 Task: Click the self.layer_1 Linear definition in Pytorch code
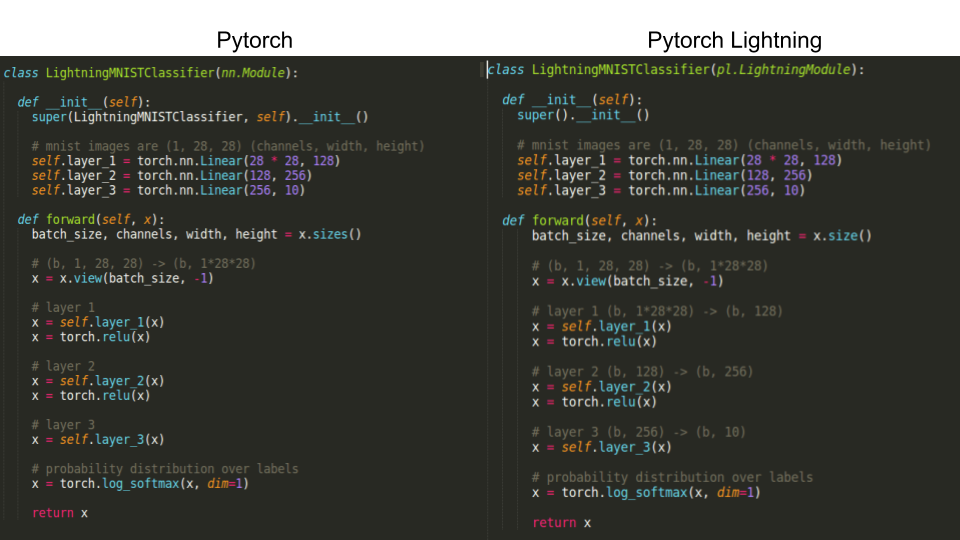pos(186,161)
